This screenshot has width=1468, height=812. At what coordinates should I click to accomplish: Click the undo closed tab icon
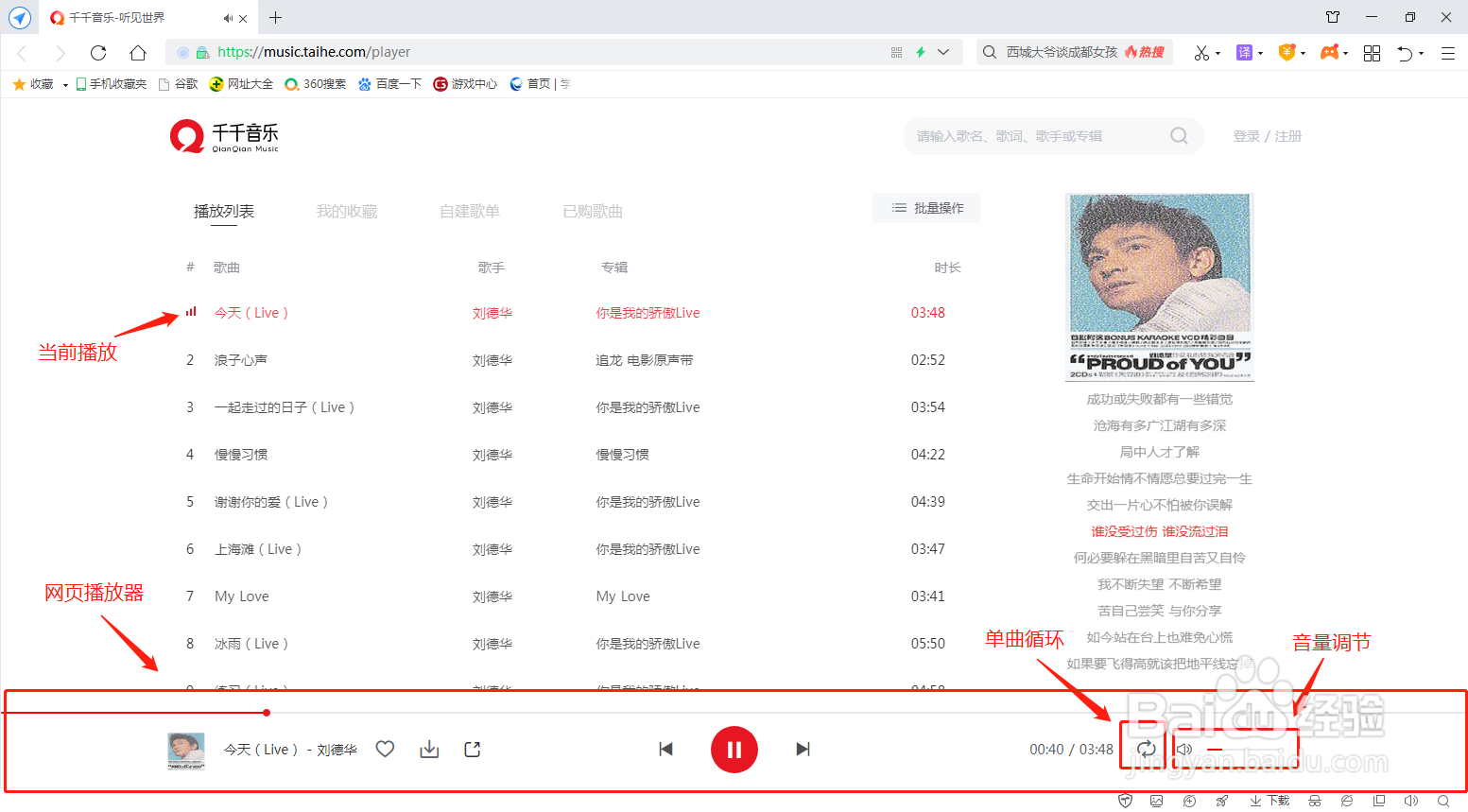pos(1406,53)
